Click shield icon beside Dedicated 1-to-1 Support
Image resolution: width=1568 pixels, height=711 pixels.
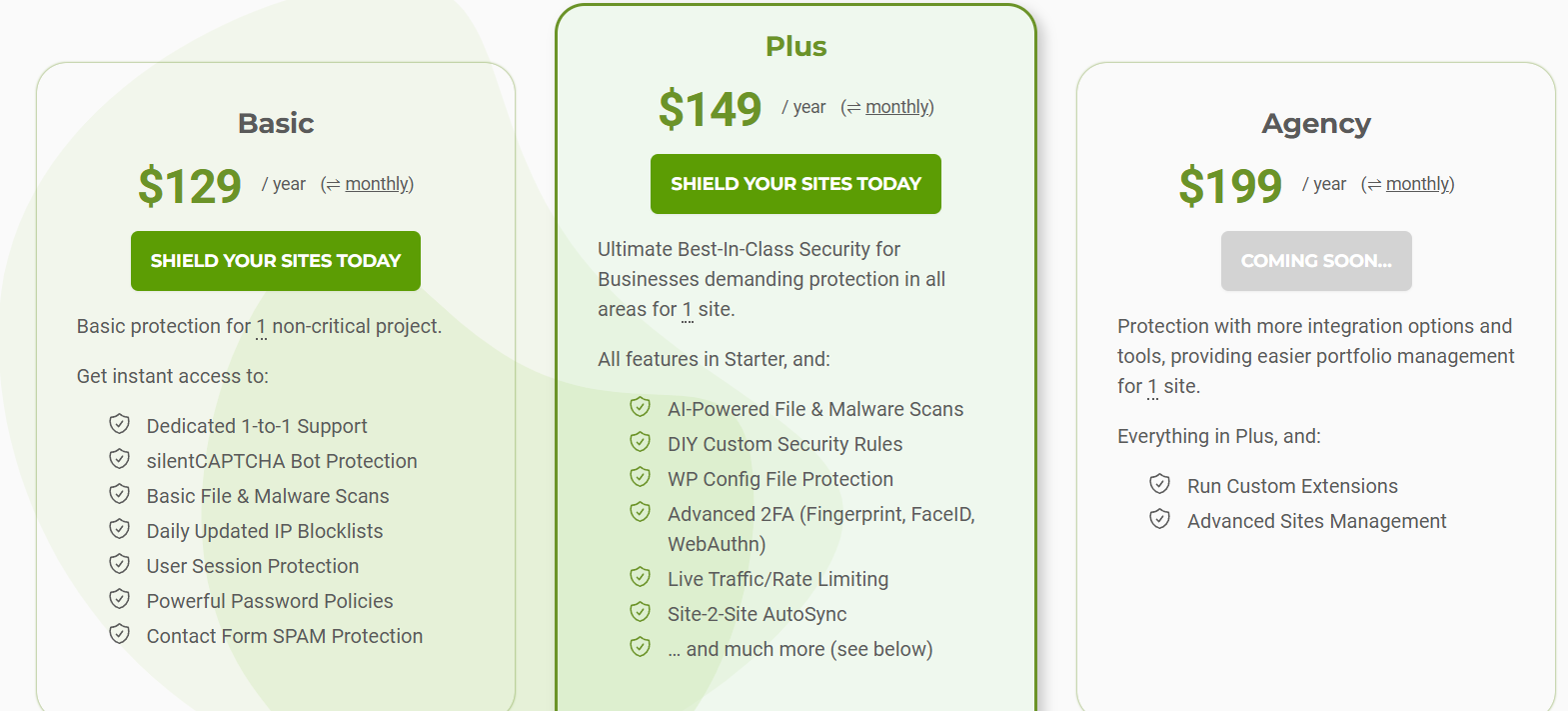[120, 424]
